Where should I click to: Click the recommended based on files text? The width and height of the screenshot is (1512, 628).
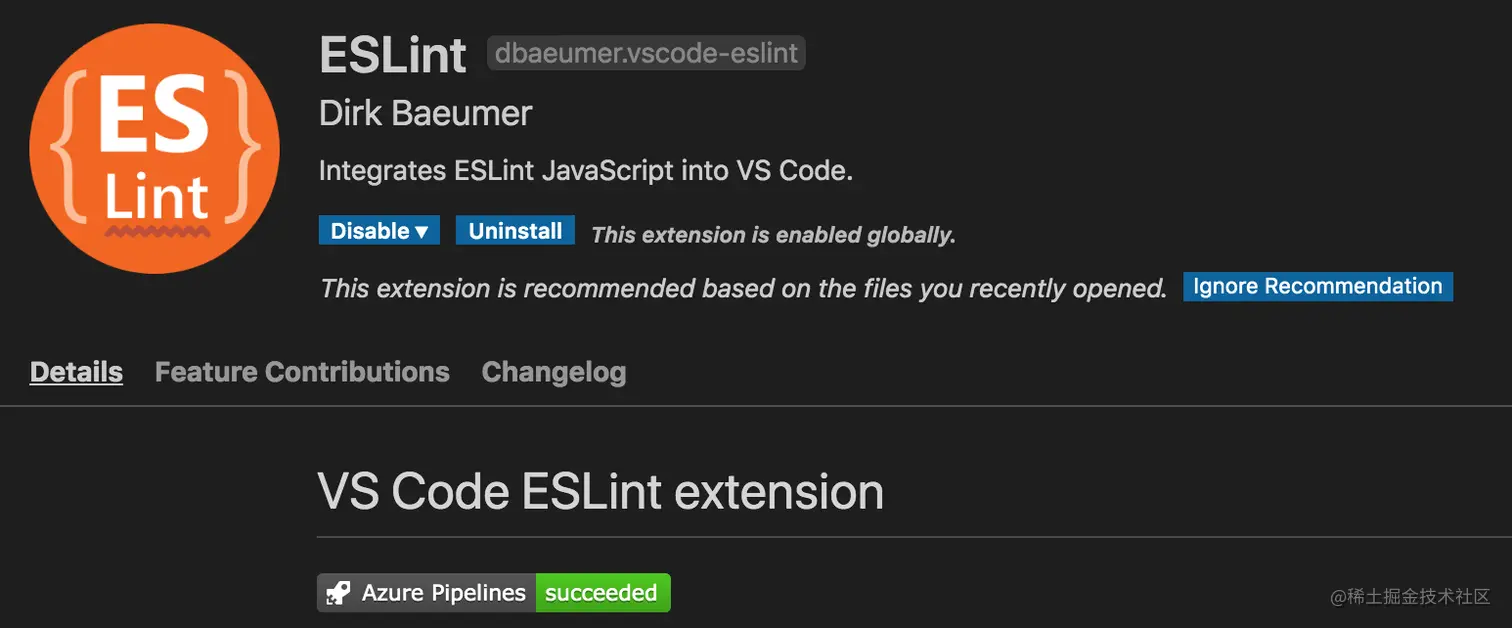pos(743,289)
